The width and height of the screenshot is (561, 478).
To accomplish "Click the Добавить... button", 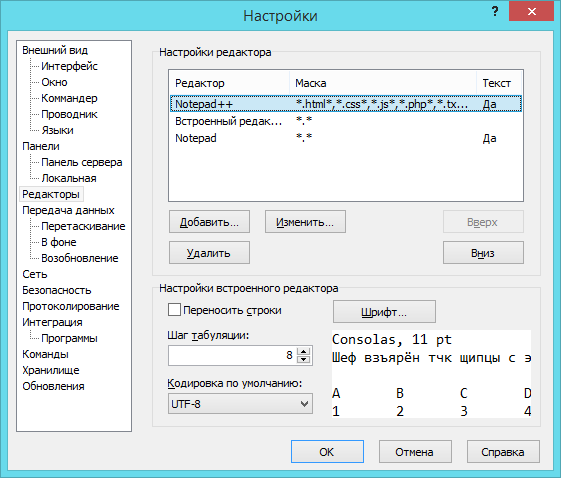I will click(x=209, y=222).
